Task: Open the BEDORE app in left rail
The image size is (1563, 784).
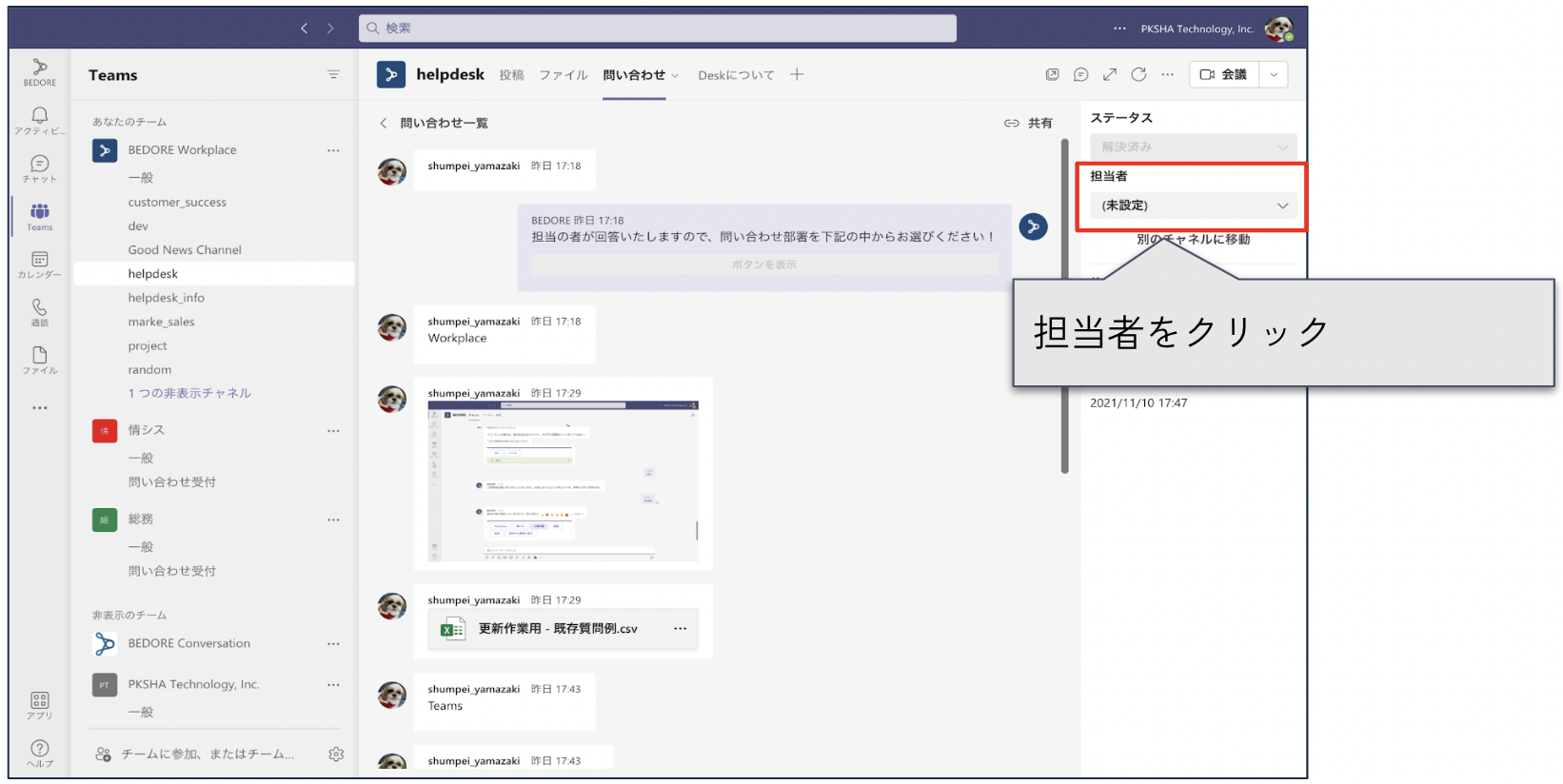Action: [39, 72]
